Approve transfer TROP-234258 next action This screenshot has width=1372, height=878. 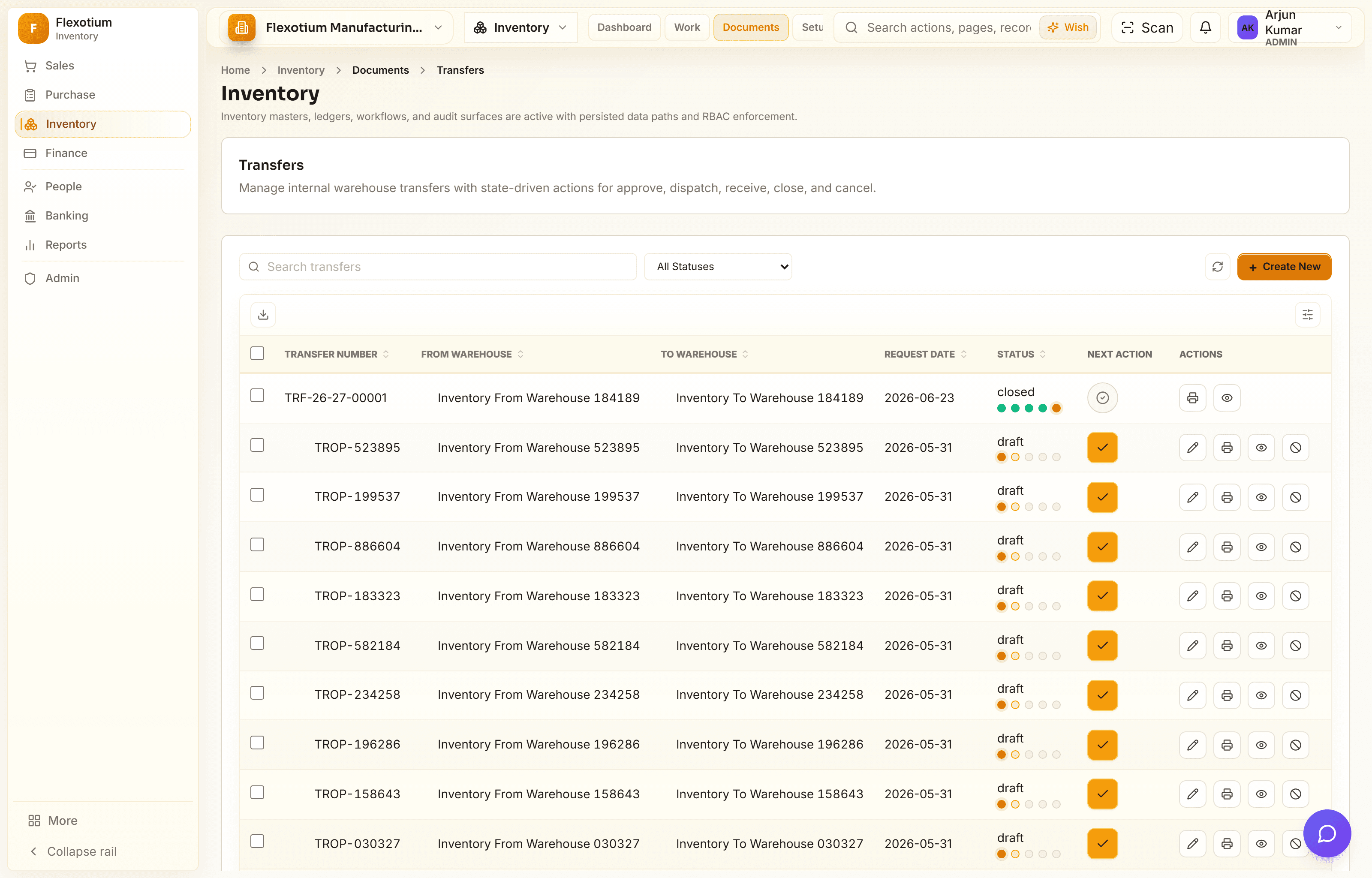tap(1102, 695)
